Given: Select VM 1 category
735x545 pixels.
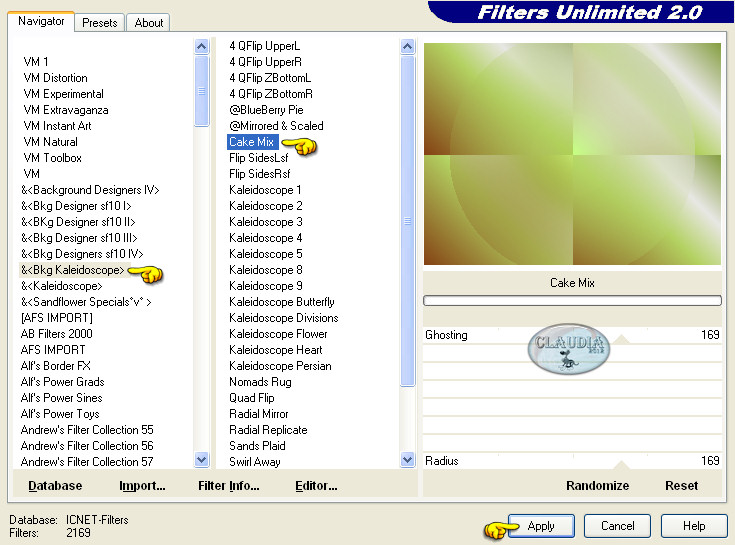Looking at the screenshot, I should coord(36,62).
